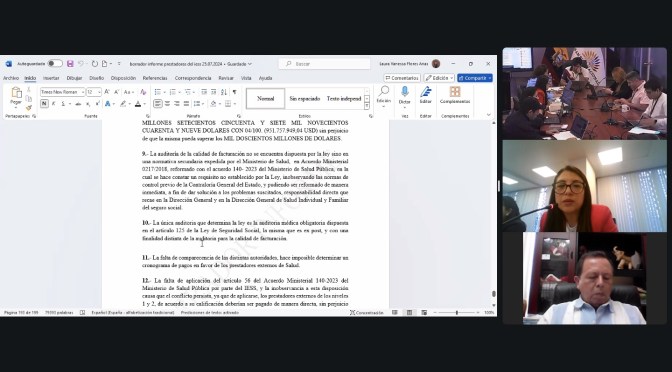Expand the Estilos gallery list
The height and width of the screenshot is (372, 672).
tap(367, 106)
